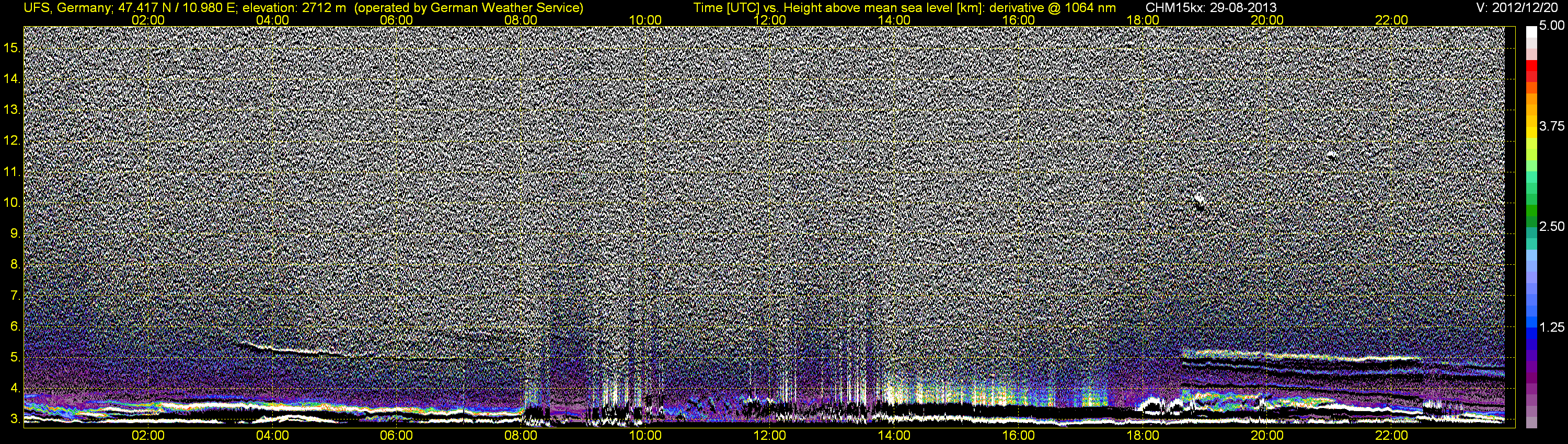This screenshot has width=1568, height=444.
Task: Click the 16:00 label on lower time axis
Action: tap(1018, 436)
